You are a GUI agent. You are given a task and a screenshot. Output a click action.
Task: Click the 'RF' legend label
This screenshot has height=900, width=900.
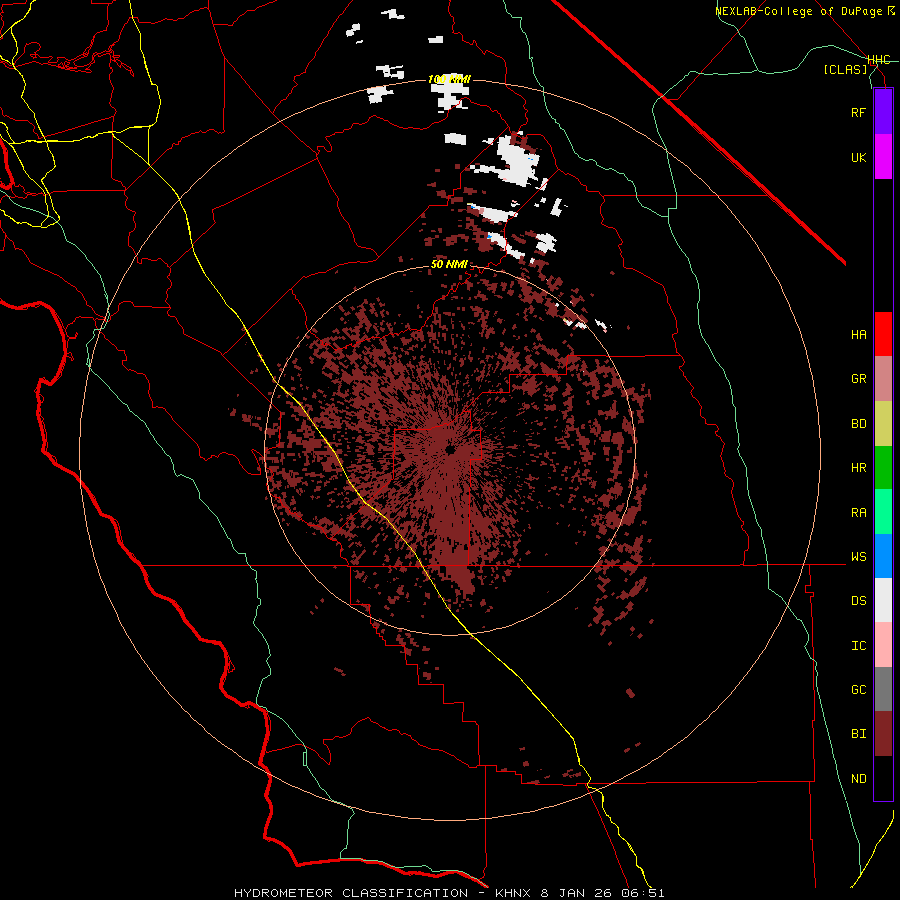[858, 112]
